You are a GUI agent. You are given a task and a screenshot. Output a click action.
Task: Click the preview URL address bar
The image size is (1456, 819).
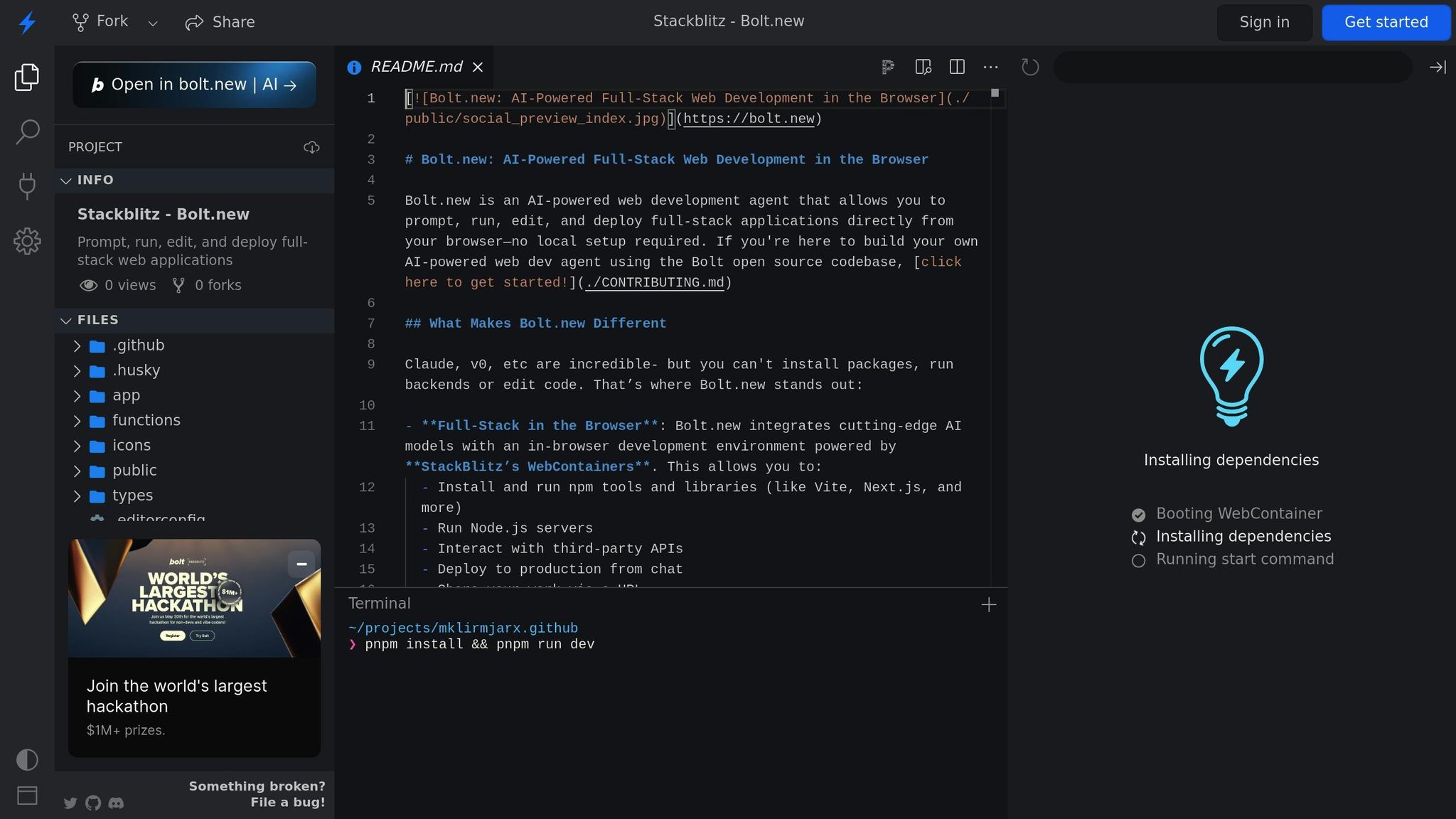pos(1232,67)
